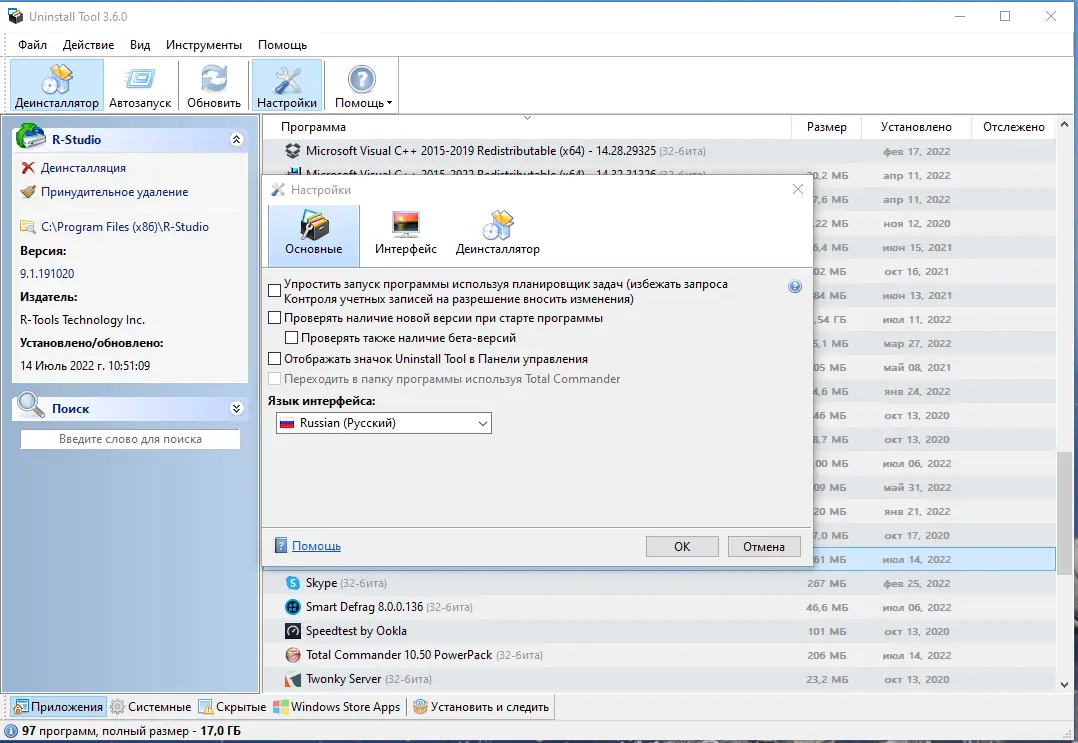Open the Инструменты menu

pos(204,45)
